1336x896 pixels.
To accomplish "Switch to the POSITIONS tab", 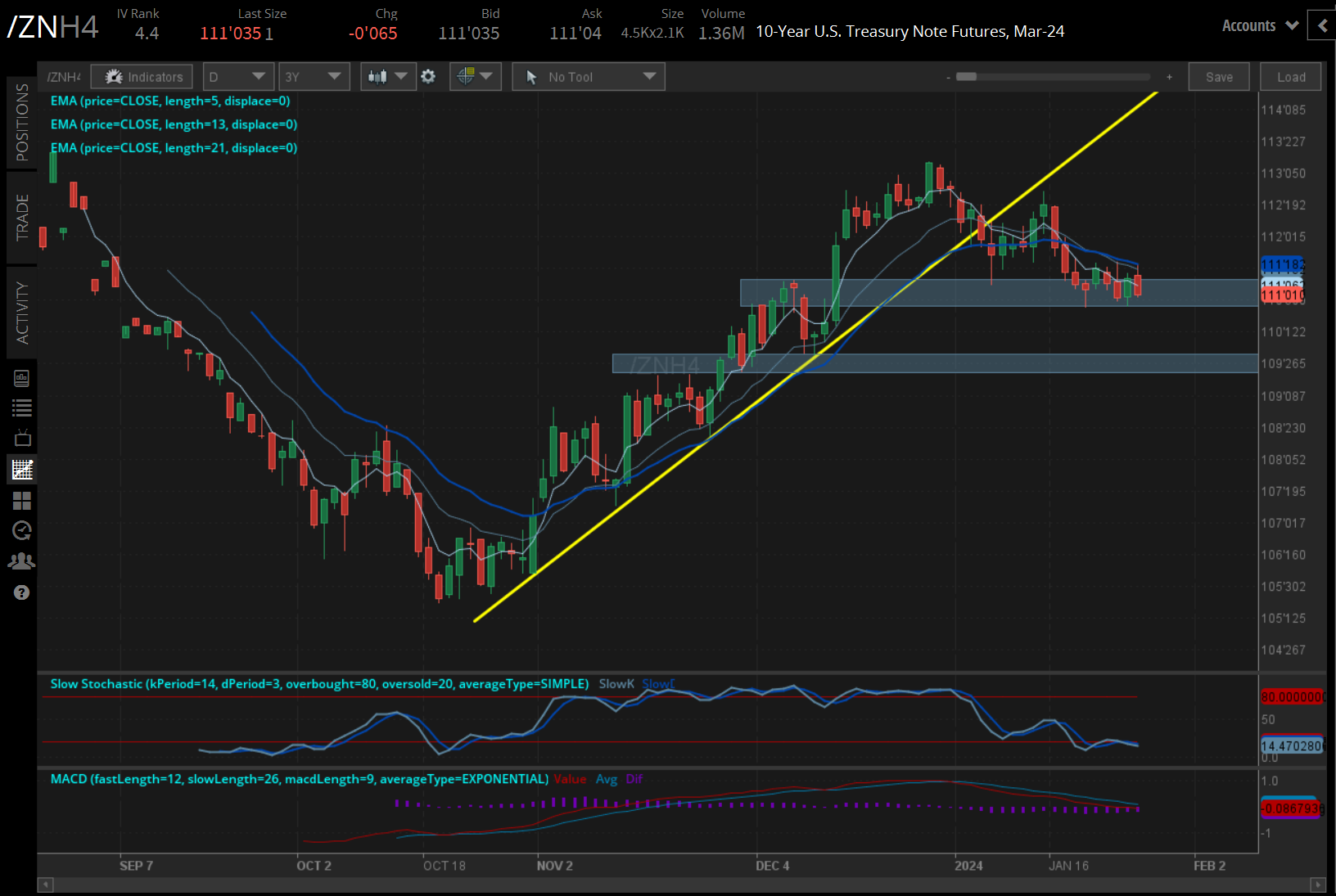I will (21, 123).
